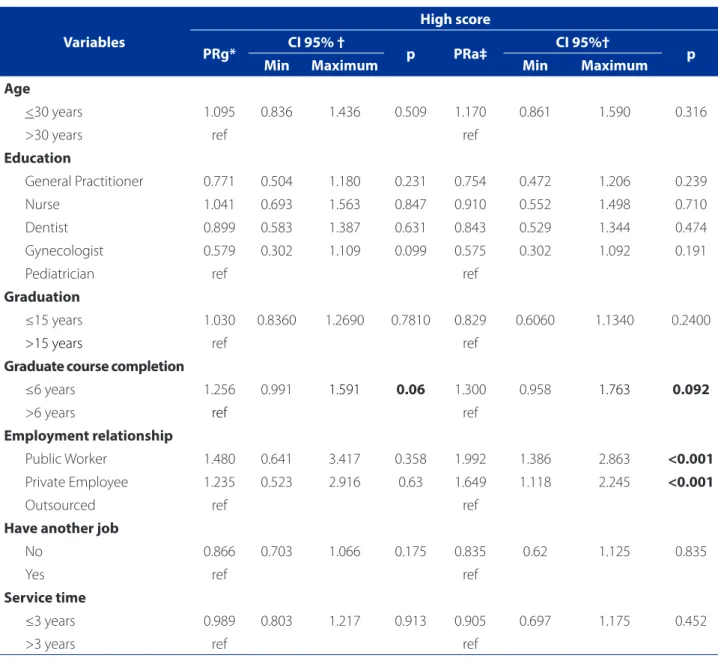Click value 1.992 for Public Worker

pos(470,459)
